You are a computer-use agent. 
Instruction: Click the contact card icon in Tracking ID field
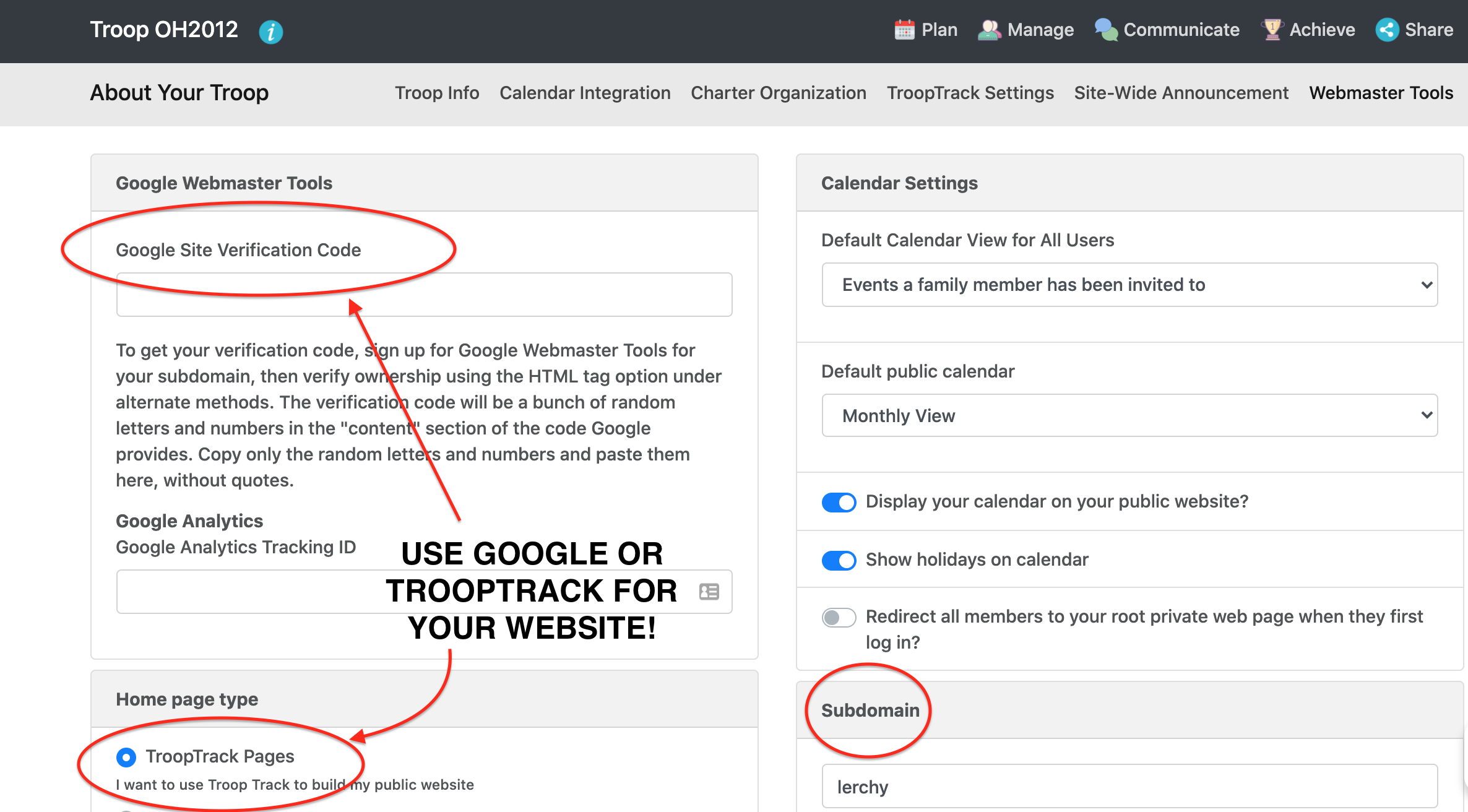(x=709, y=592)
